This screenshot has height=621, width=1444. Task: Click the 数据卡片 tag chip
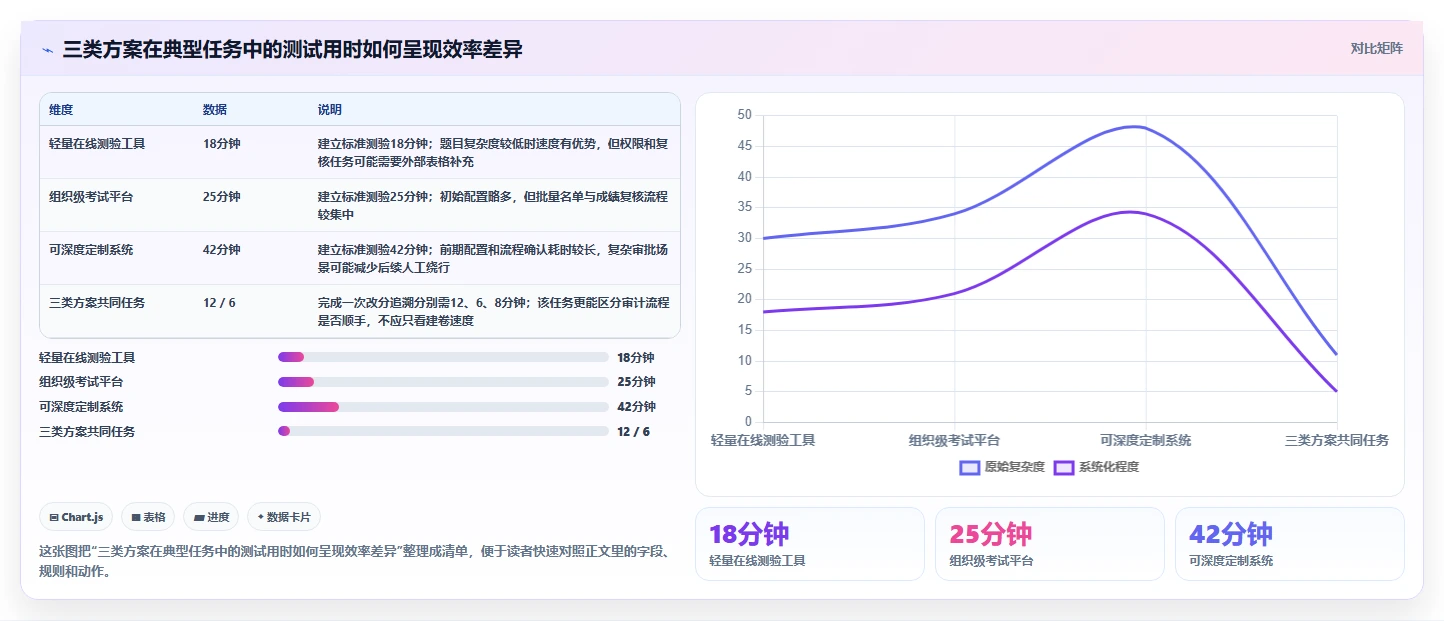coord(284,517)
